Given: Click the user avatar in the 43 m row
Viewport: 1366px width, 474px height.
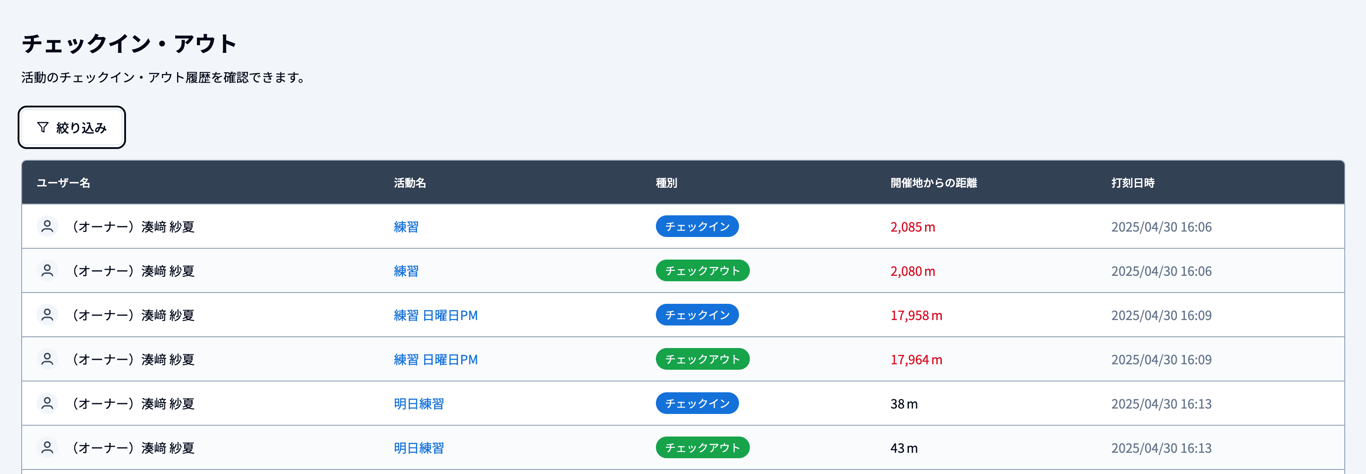Looking at the screenshot, I should [x=47, y=448].
